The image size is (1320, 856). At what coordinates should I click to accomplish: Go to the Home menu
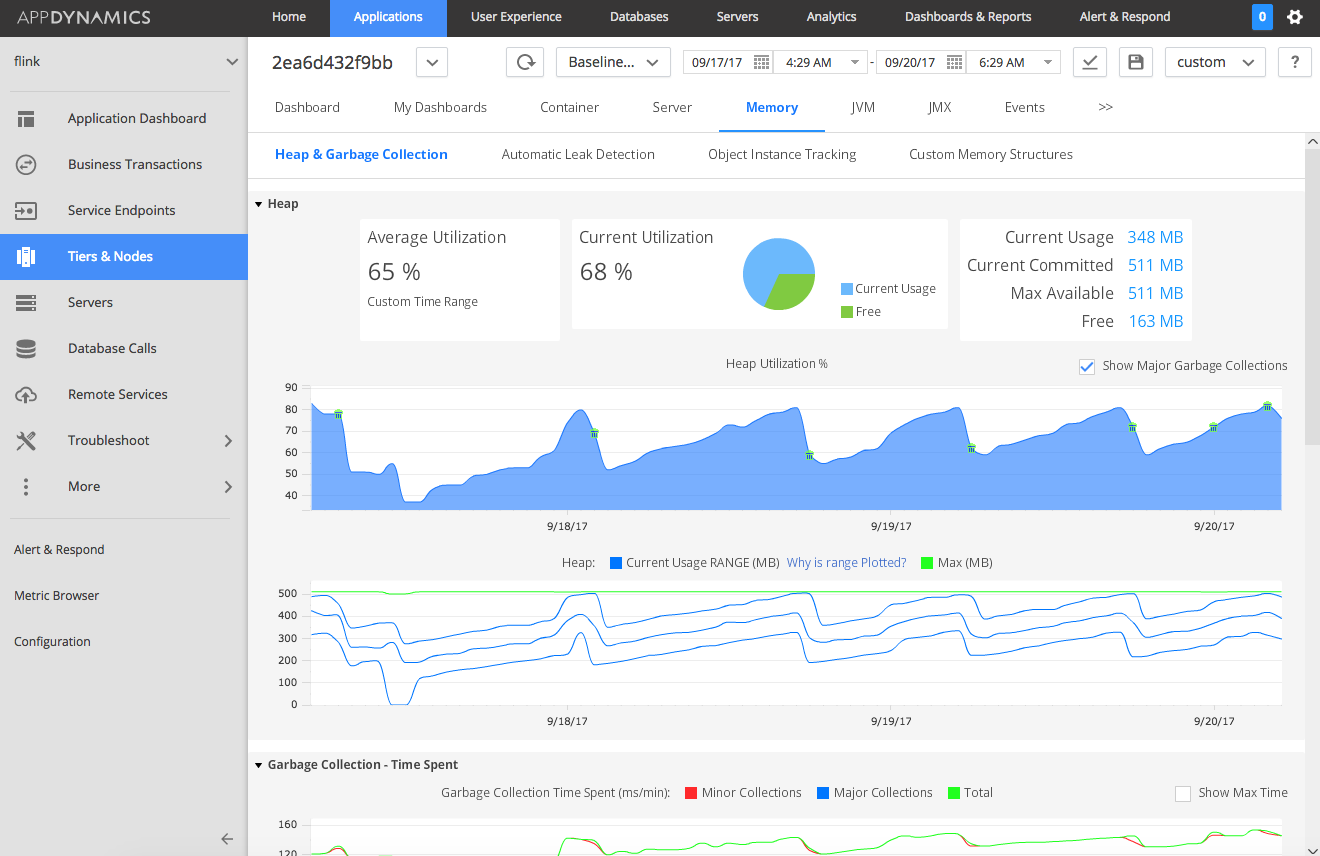click(289, 17)
